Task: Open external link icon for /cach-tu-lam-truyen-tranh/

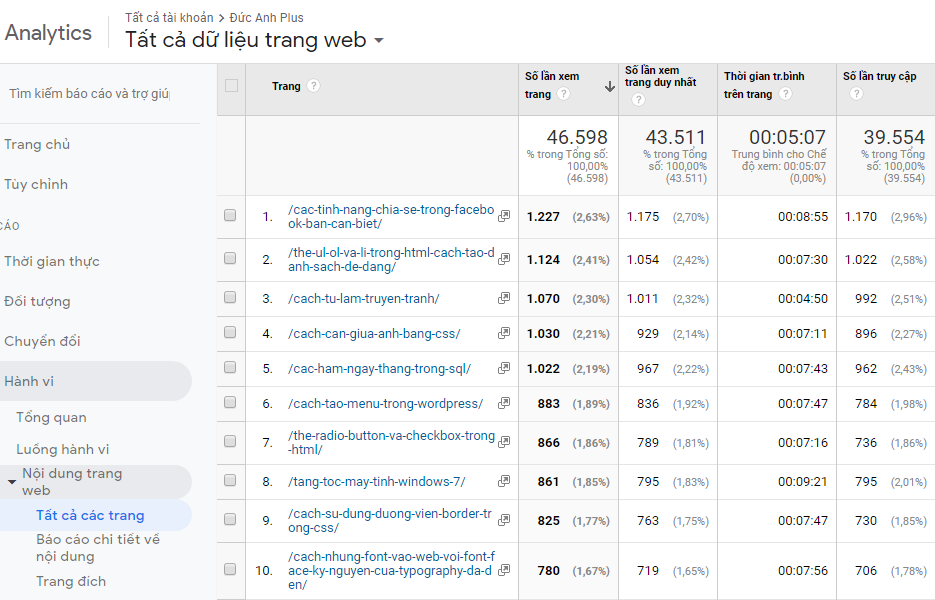Action: point(504,299)
